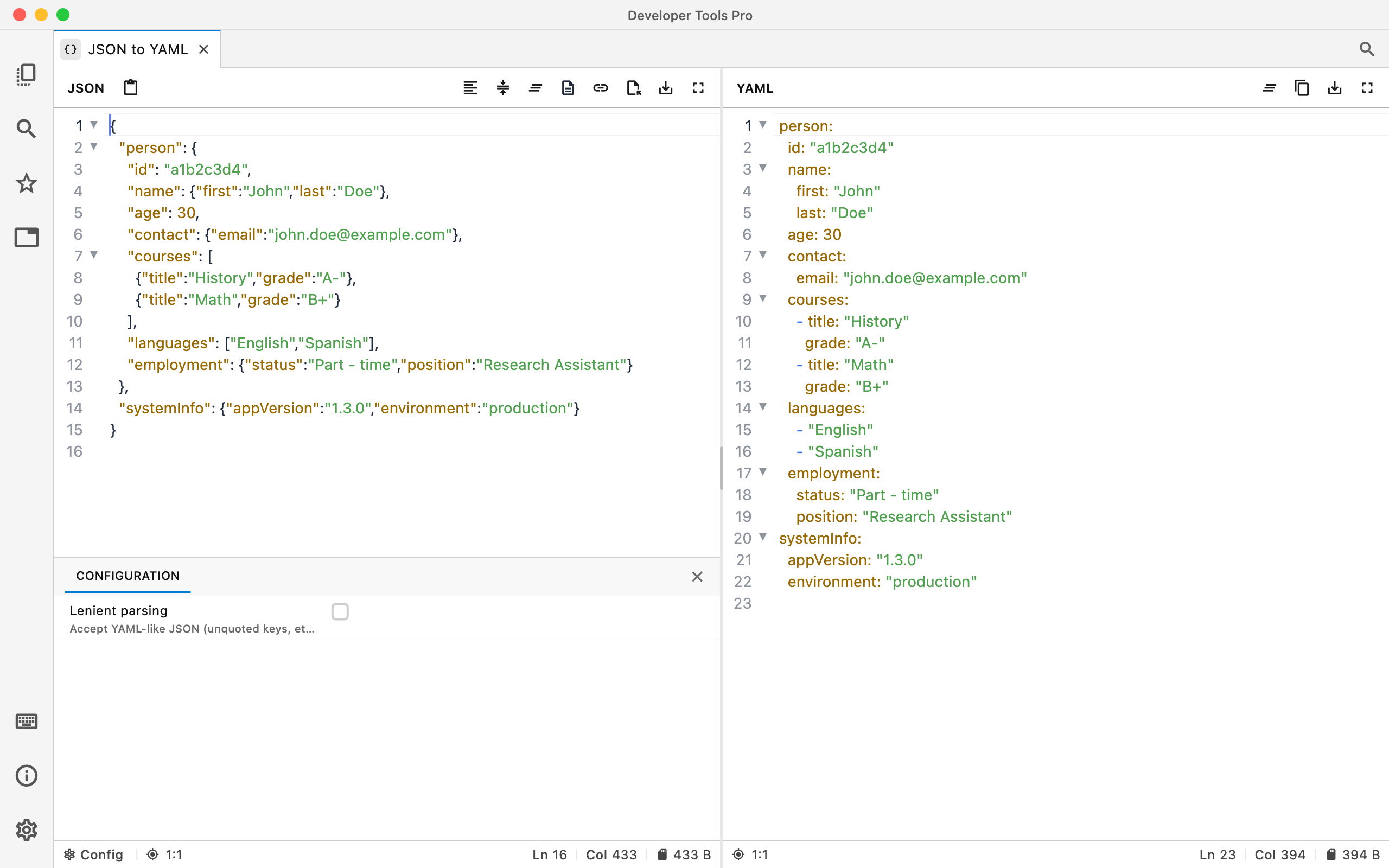Collapse JSON line 1 fold arrow

coord(93,125)
